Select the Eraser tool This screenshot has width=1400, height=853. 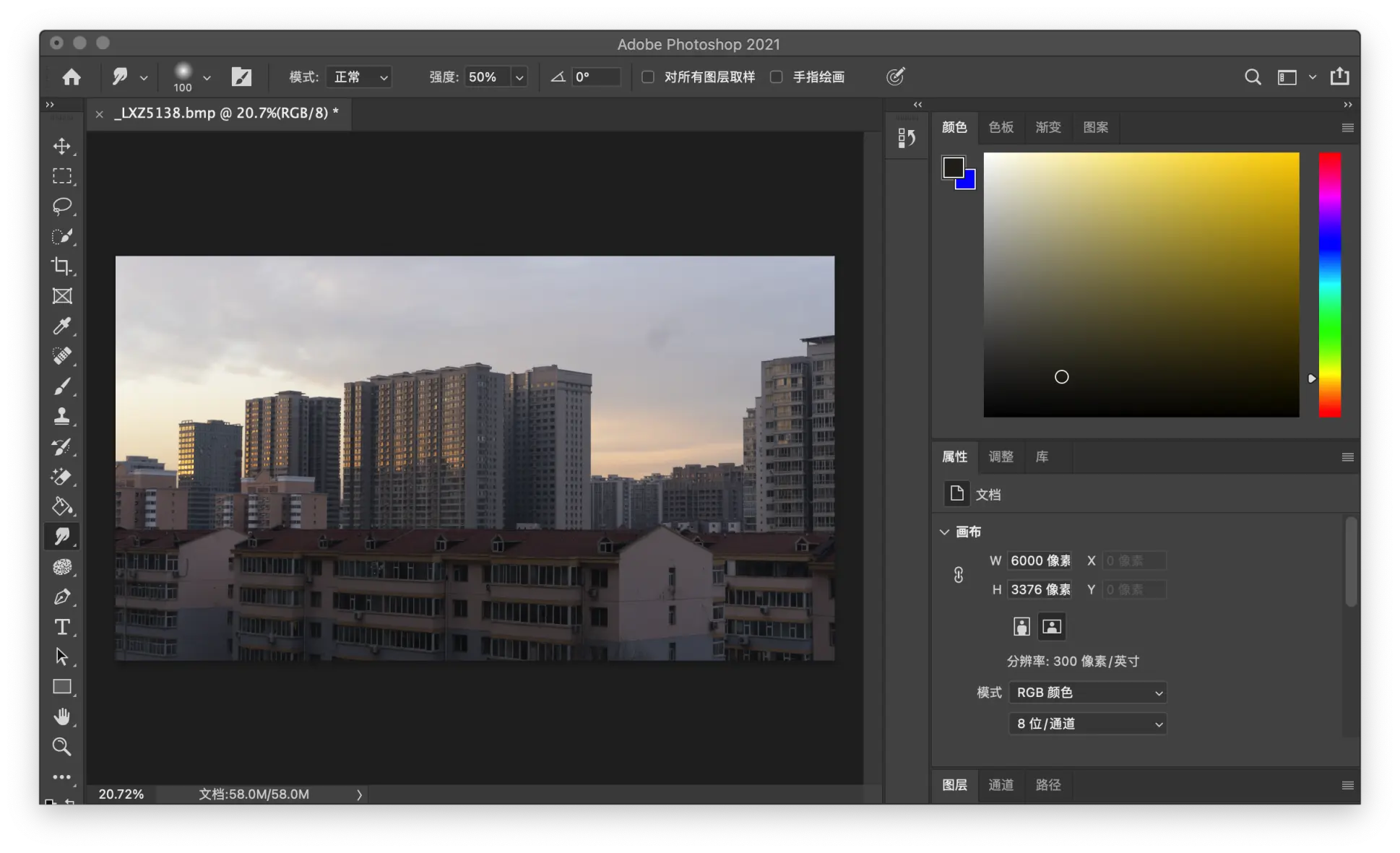tap(62, 477)
